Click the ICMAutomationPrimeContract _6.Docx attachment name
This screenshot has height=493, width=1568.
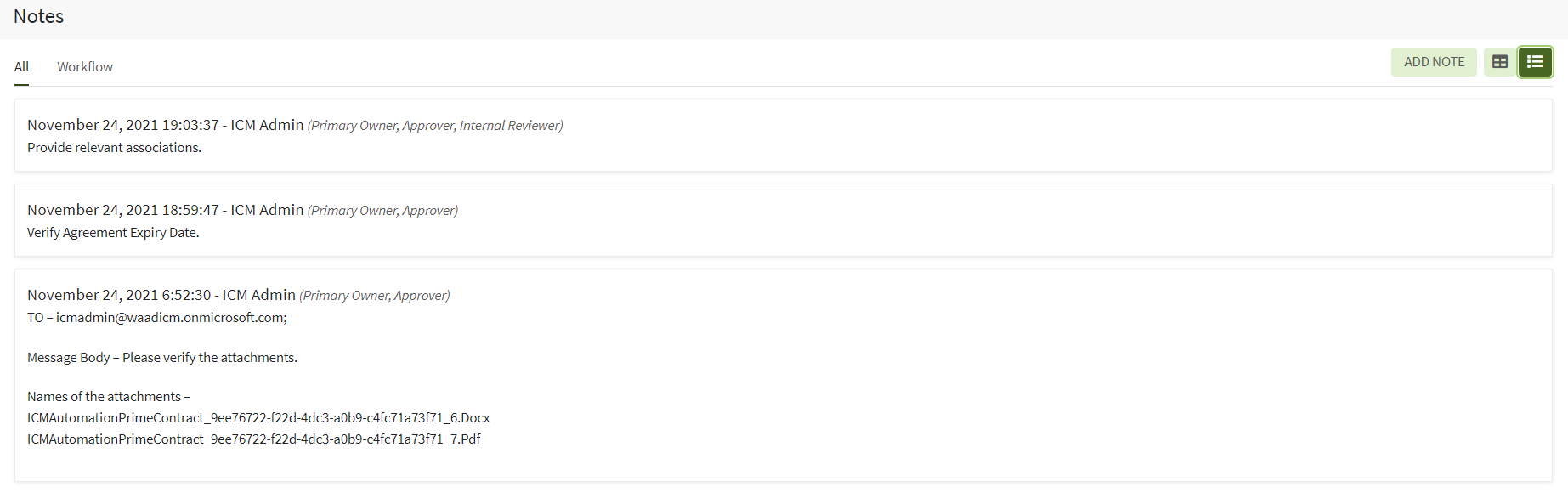click(x=258, y=418)
